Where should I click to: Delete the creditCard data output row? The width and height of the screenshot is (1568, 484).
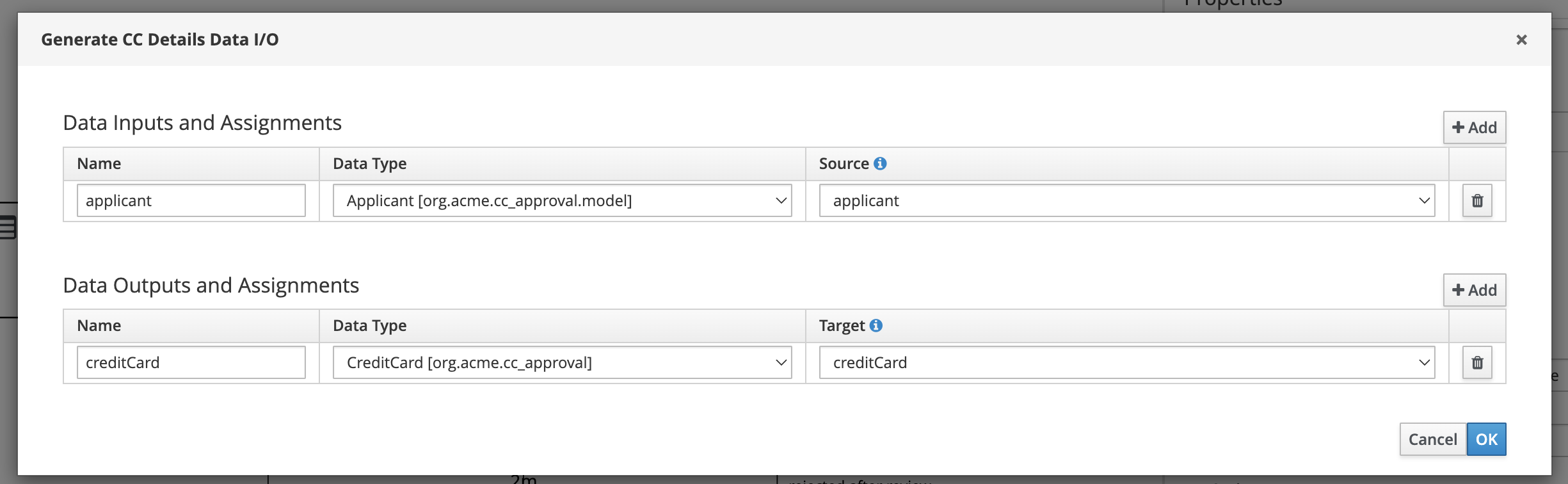pos(1477,363)
